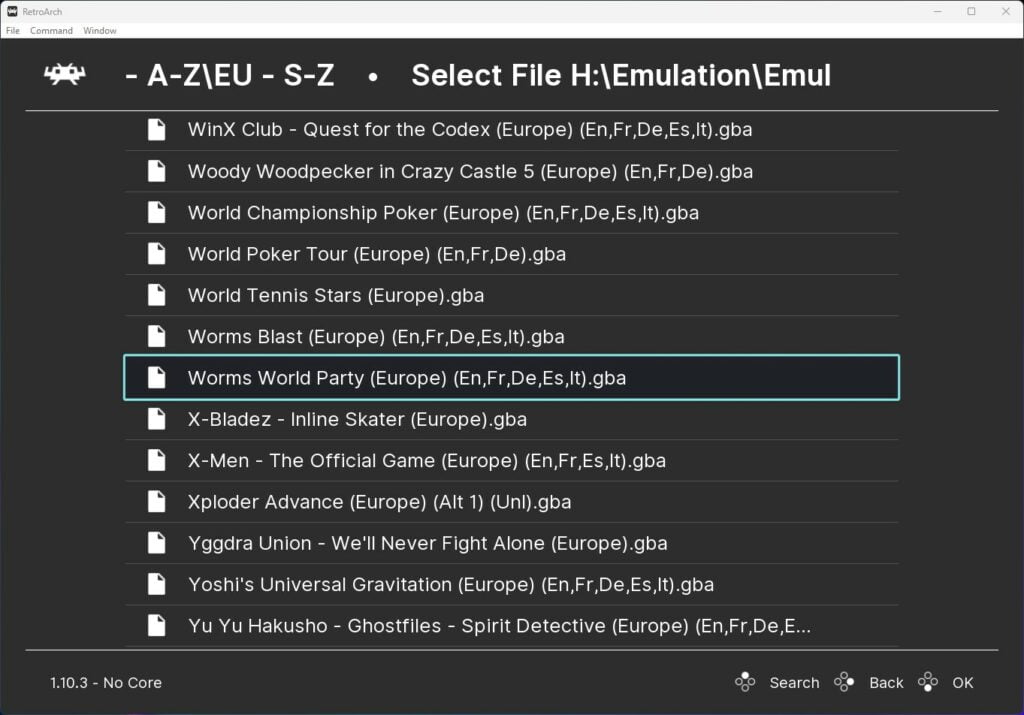Screen dimensions: 1024x715
Task: Click file icon next to WinX Club
Action: tap(157, 129)
